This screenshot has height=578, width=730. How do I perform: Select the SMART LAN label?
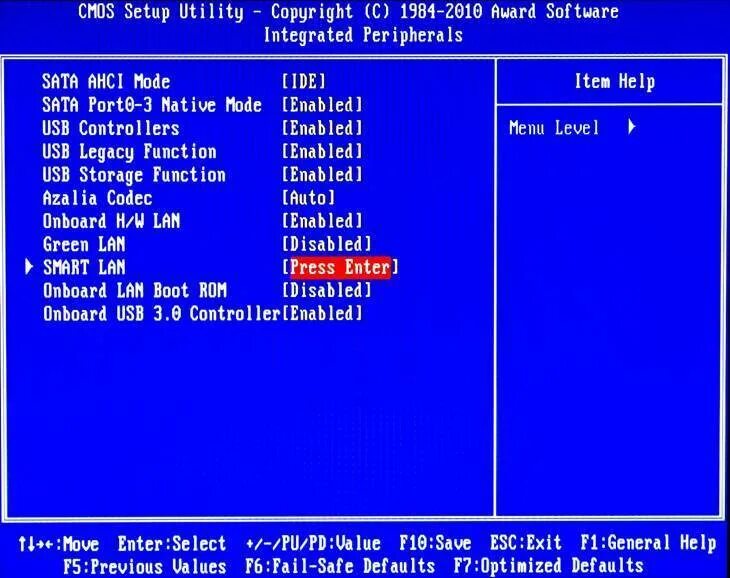pos(84,268)
